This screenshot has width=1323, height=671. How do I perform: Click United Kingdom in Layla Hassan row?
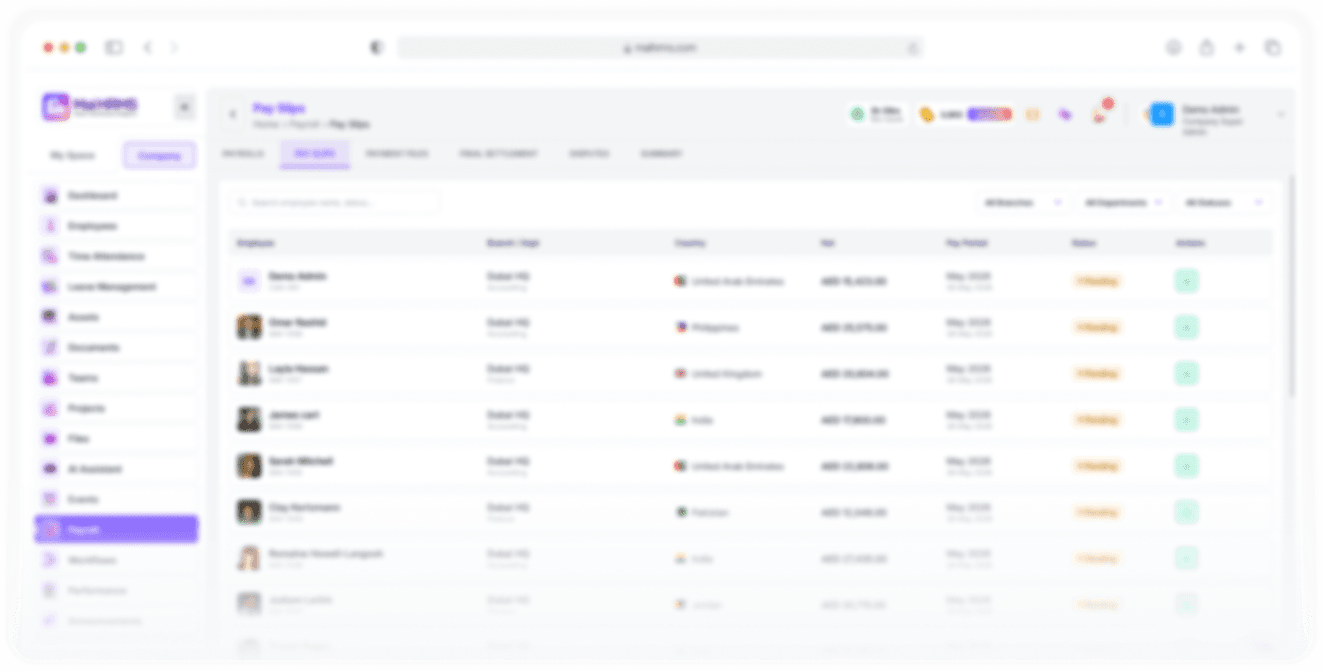[x=727, y=374]
